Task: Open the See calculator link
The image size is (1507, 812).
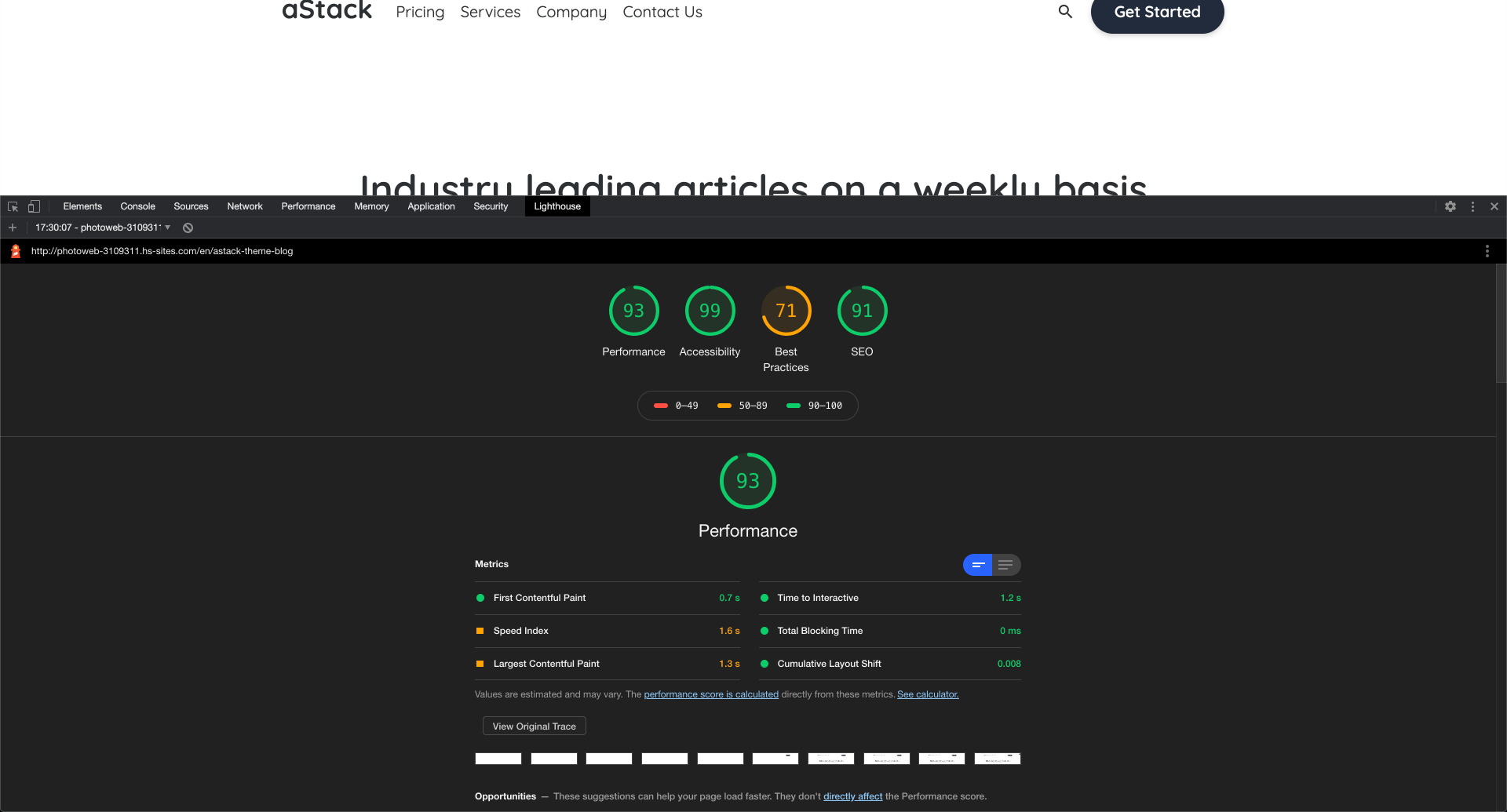Action: click(x=928, y=694)
